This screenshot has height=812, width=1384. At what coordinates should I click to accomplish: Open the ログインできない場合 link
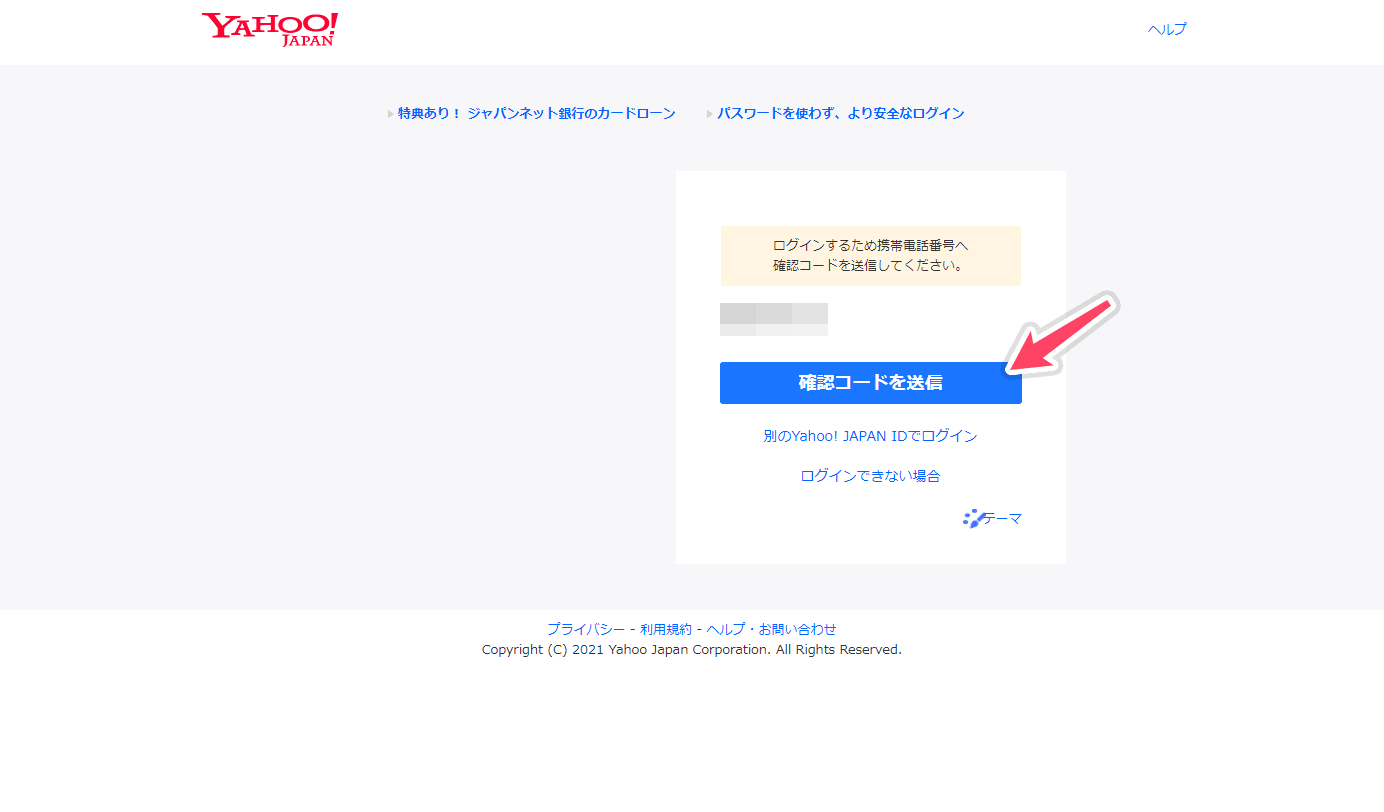point(870,476)
